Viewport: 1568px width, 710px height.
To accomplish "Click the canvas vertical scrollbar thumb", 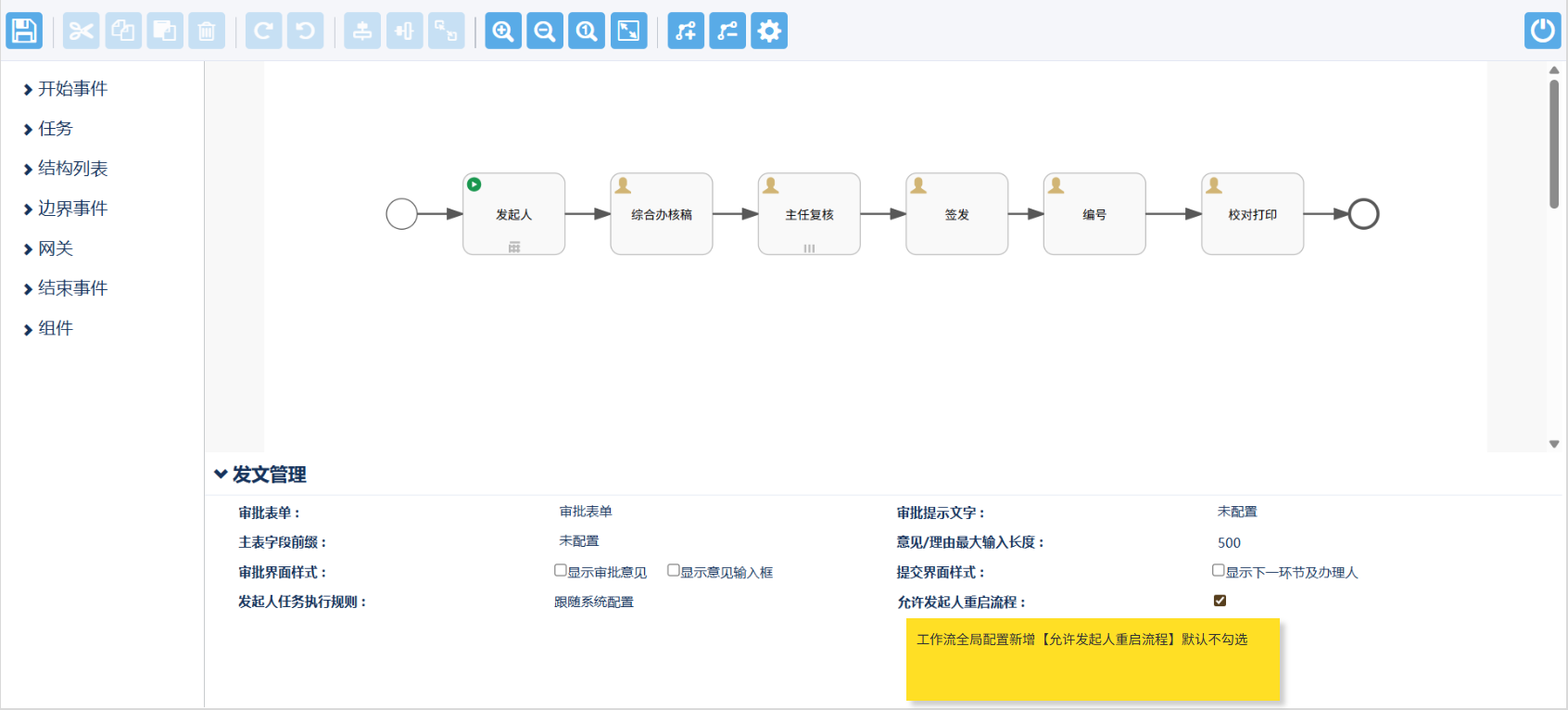I will pyautogui.click(x=1554, y=144).
